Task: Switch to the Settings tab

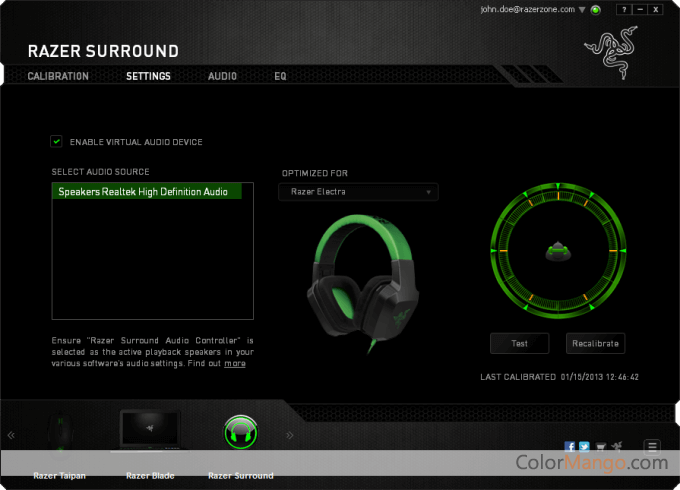Action: [148, 76]
